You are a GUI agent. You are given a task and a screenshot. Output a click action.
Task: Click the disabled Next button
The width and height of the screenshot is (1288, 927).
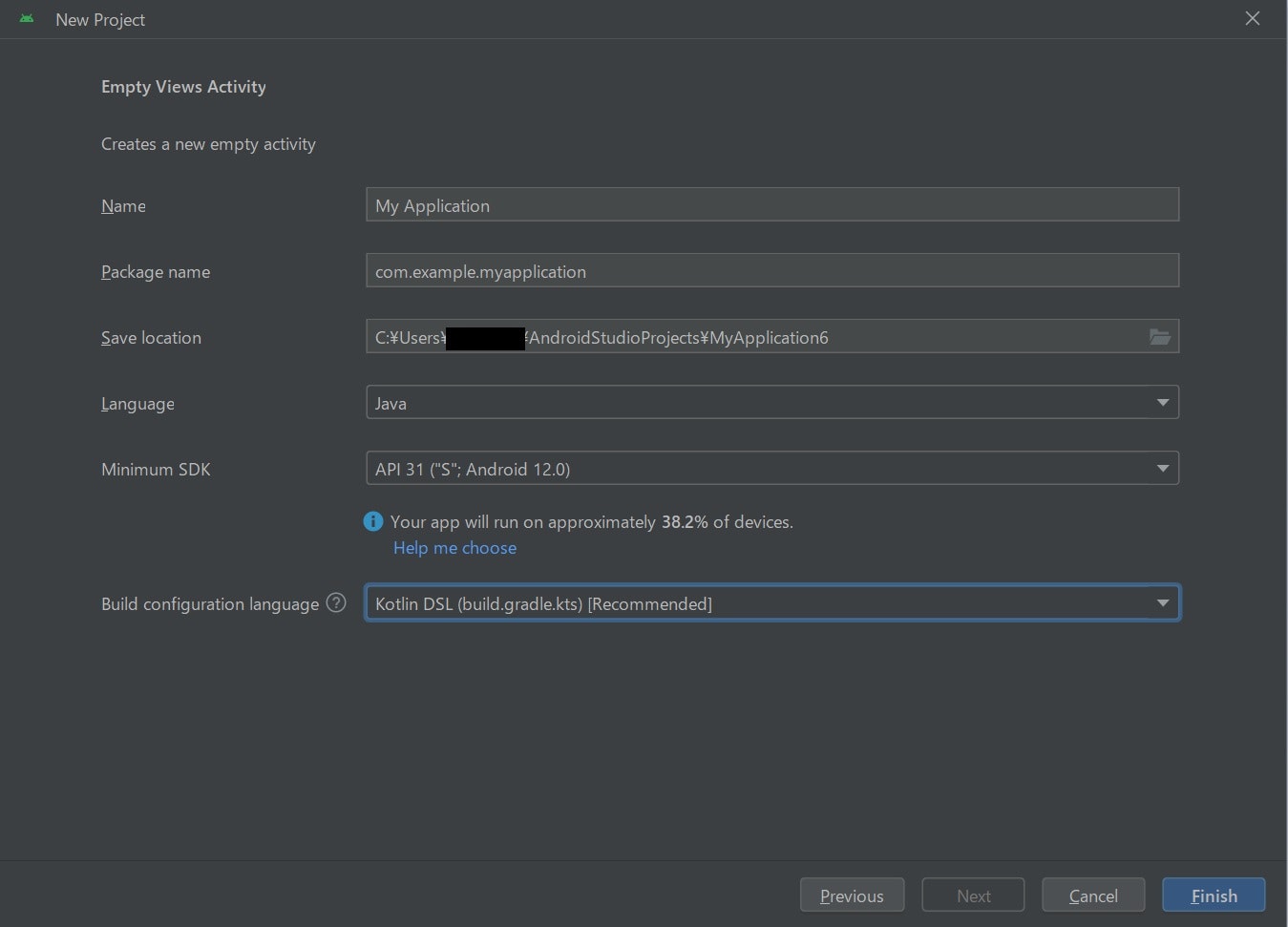click(973, 895)
